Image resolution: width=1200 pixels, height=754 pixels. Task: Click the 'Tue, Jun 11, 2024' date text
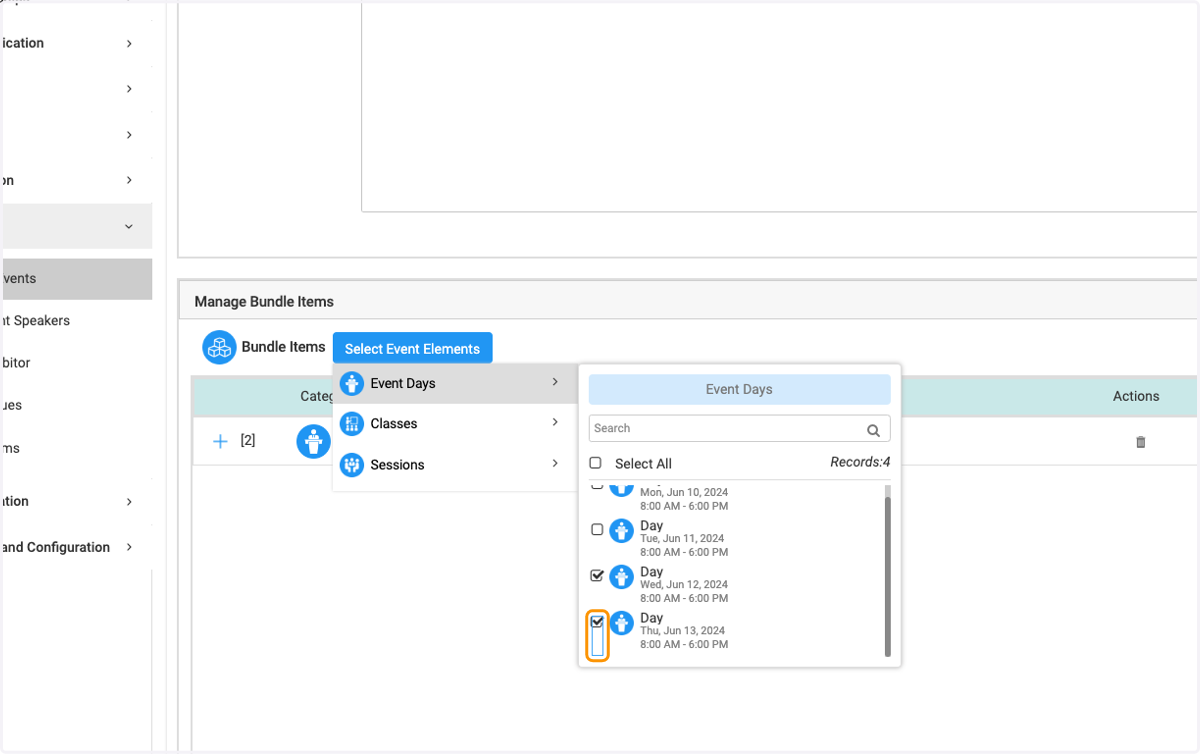[682, 539]
